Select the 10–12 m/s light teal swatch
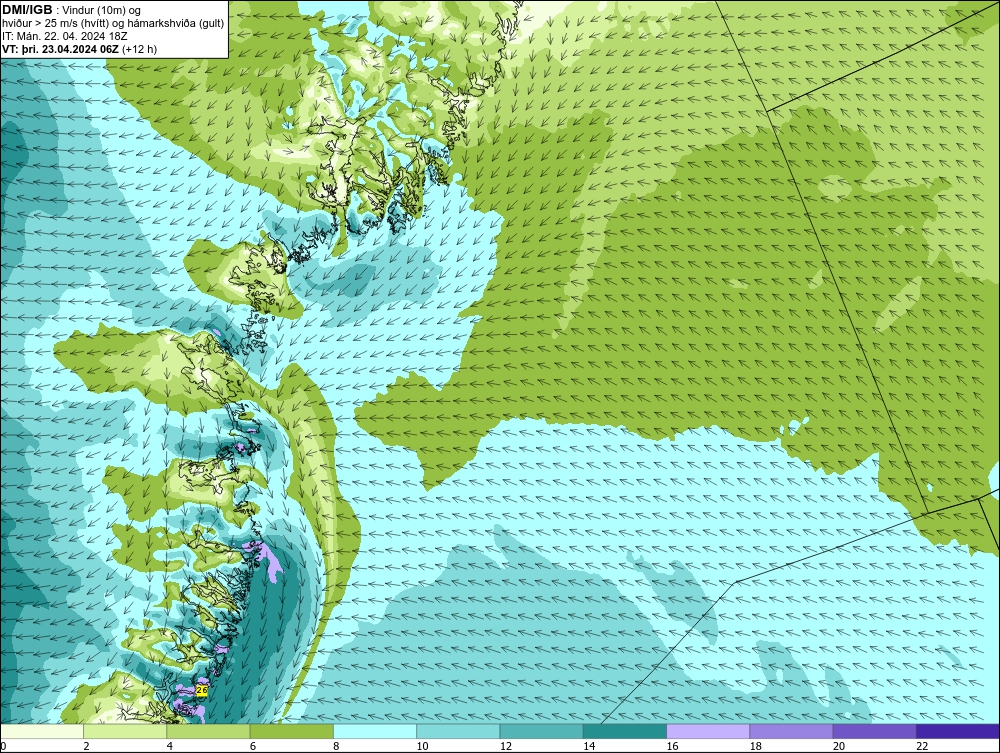Viewport: 1000px width, 753px height. pos(458,731)
